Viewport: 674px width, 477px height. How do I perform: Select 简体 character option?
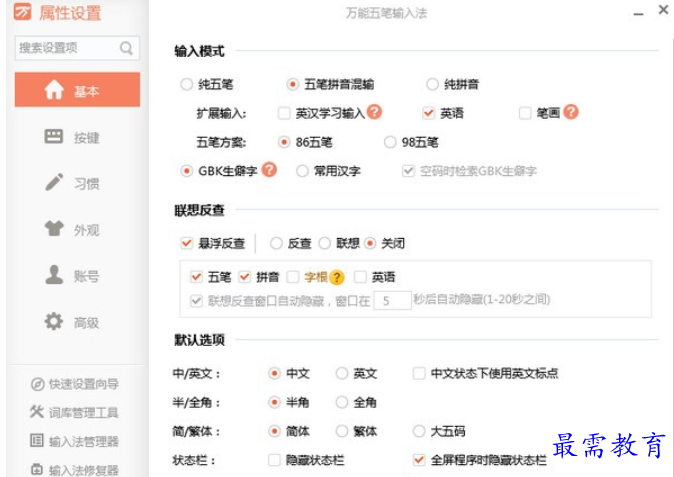click(x=274, y=431)
